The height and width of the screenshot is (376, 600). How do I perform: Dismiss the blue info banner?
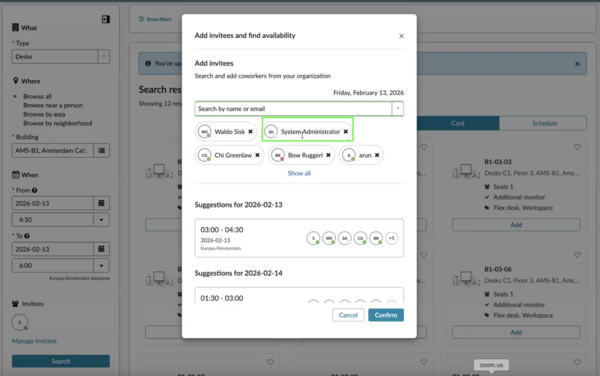(x=577, y=64)
